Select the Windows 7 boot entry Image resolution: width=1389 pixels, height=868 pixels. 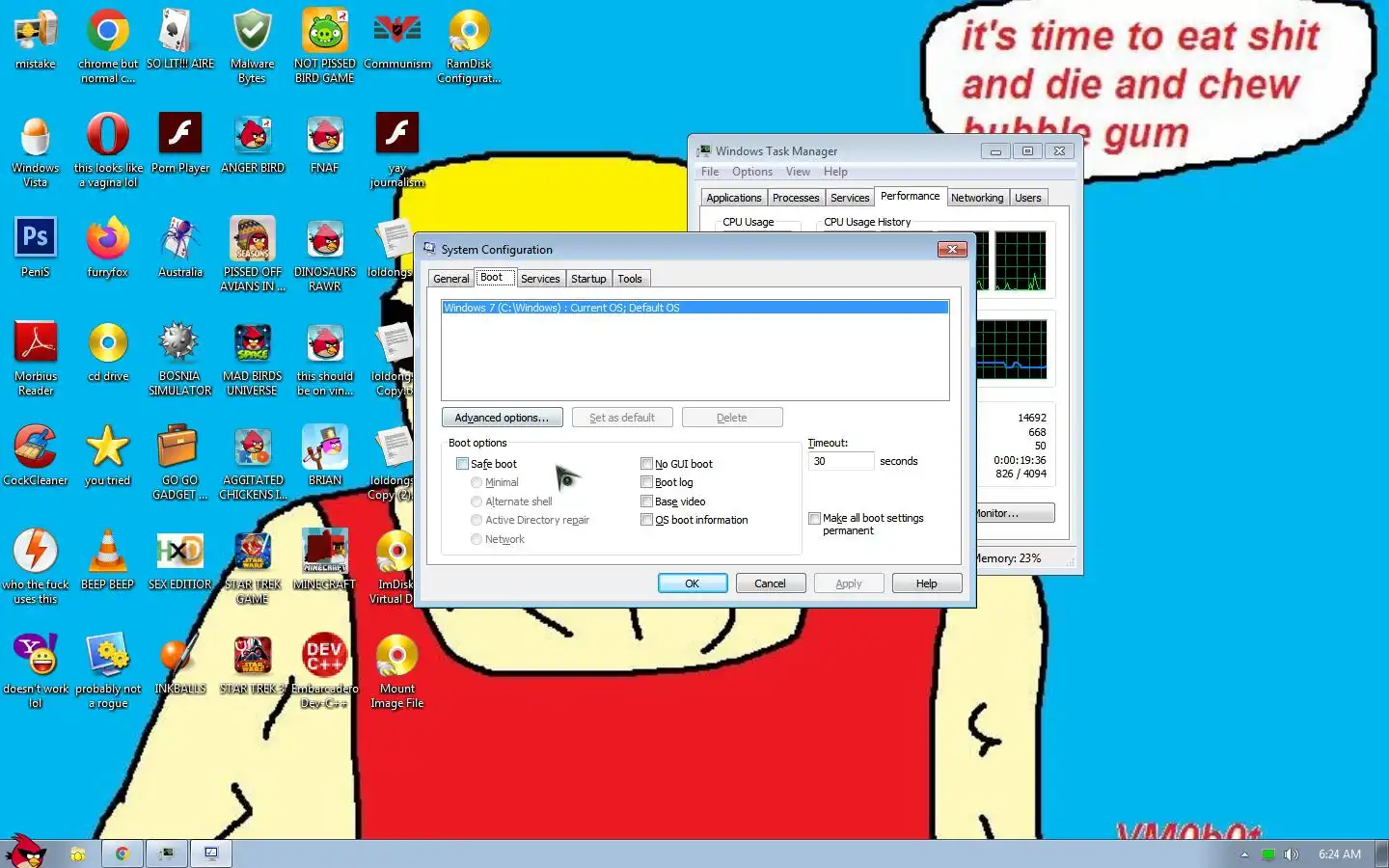point(694,308)
